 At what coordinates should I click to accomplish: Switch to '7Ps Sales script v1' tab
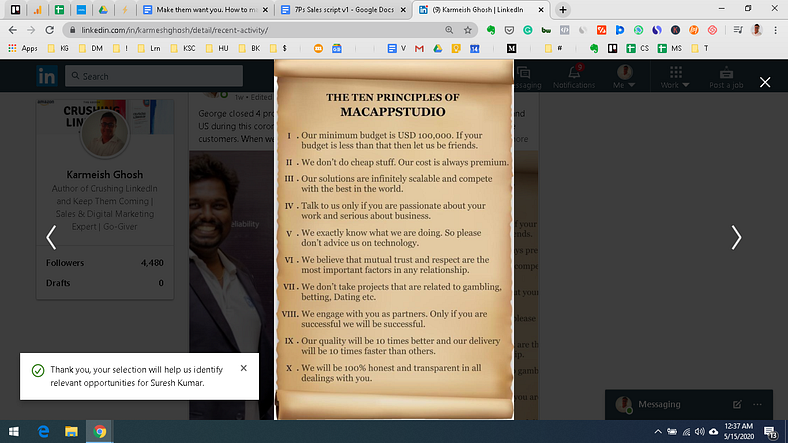point(344,10)
